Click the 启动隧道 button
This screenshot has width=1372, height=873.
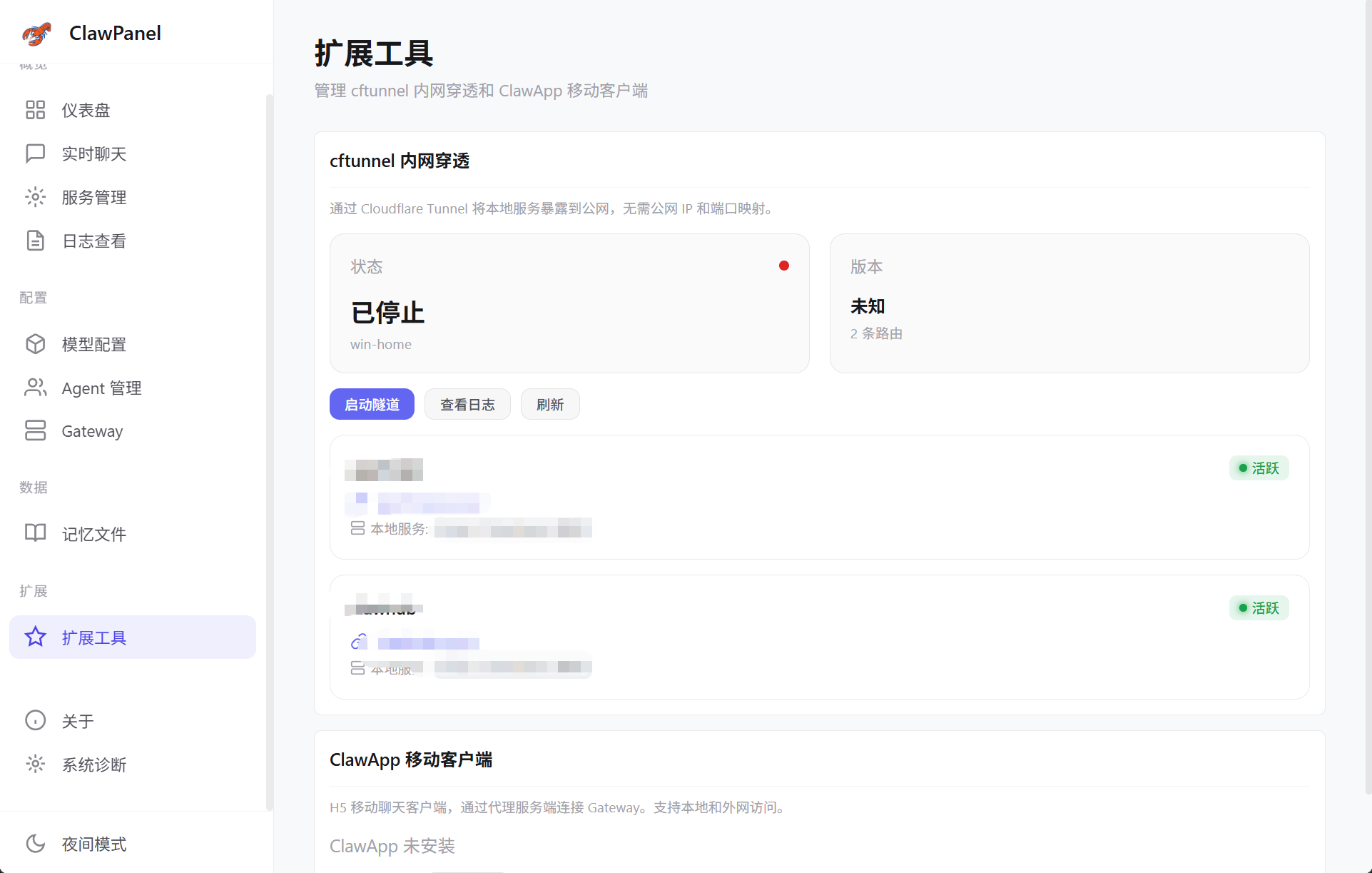pyautogui.click(x=372, y=404)
